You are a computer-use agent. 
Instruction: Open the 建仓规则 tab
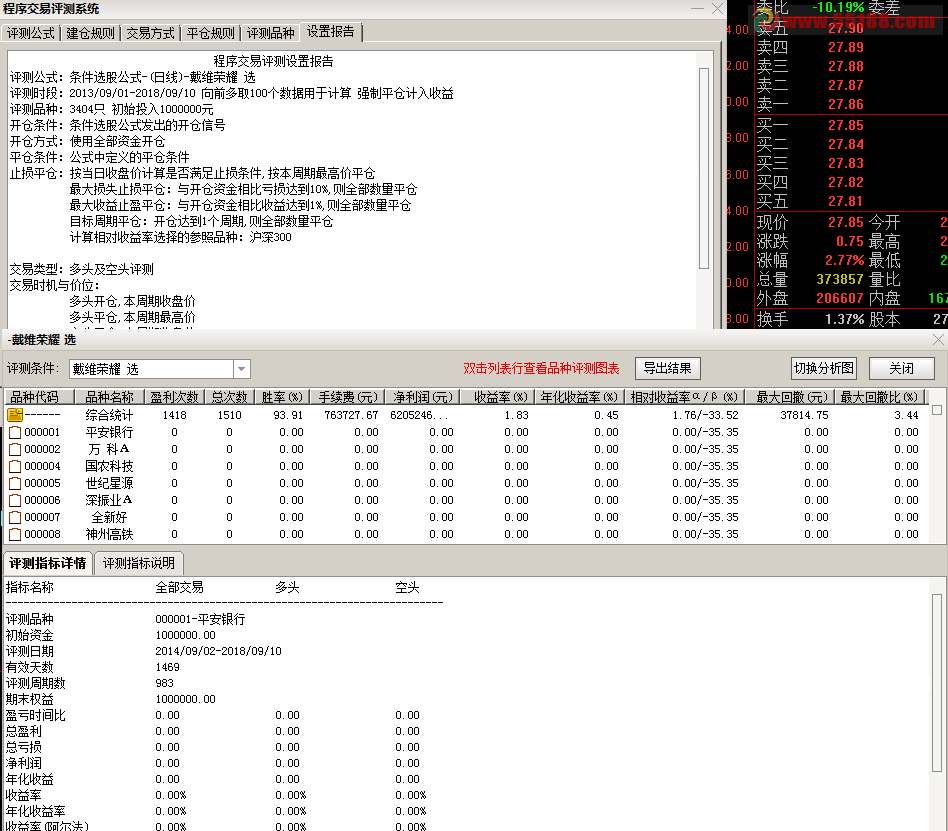point(91,33)
